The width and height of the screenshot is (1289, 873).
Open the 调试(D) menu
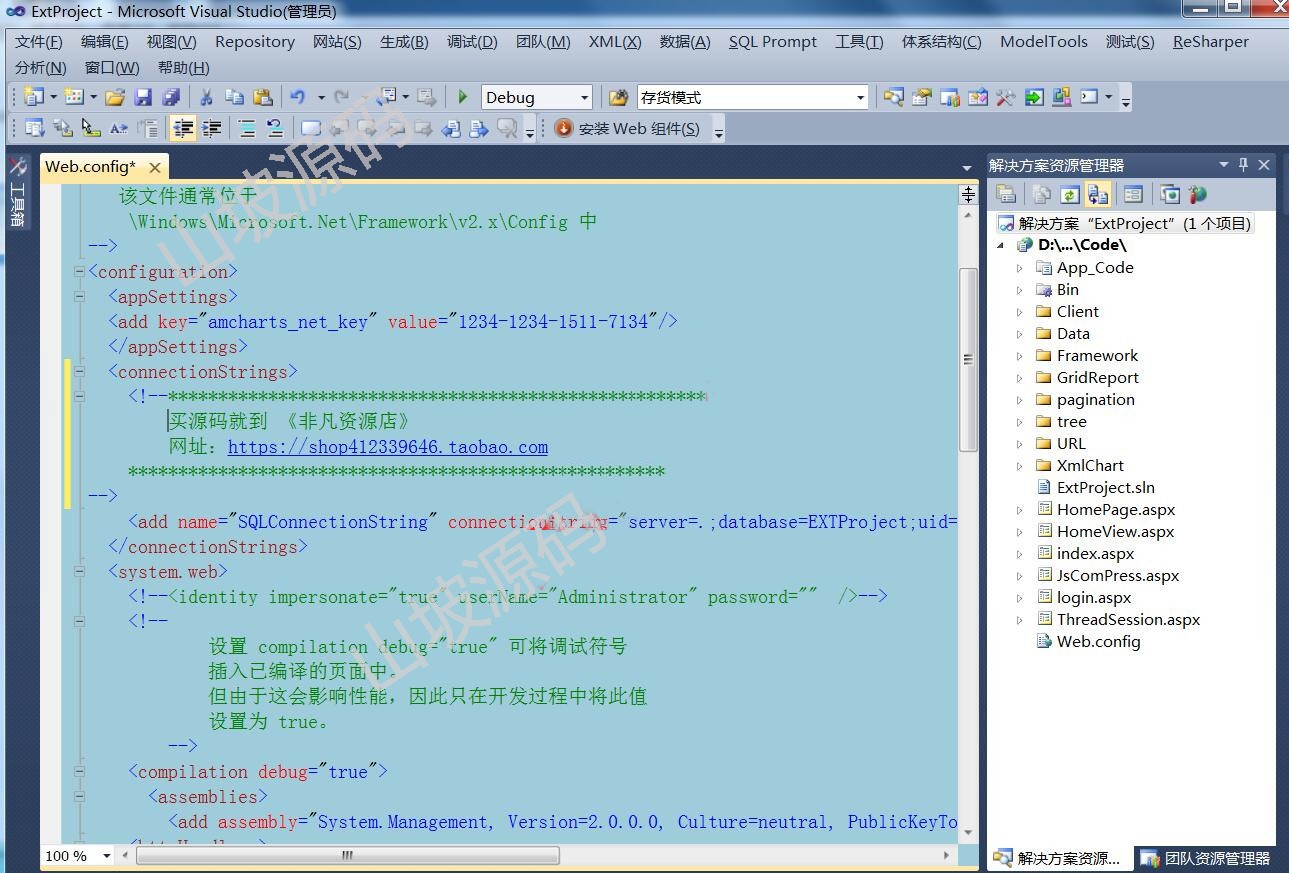pyautogui.click(x=472, y=42)
